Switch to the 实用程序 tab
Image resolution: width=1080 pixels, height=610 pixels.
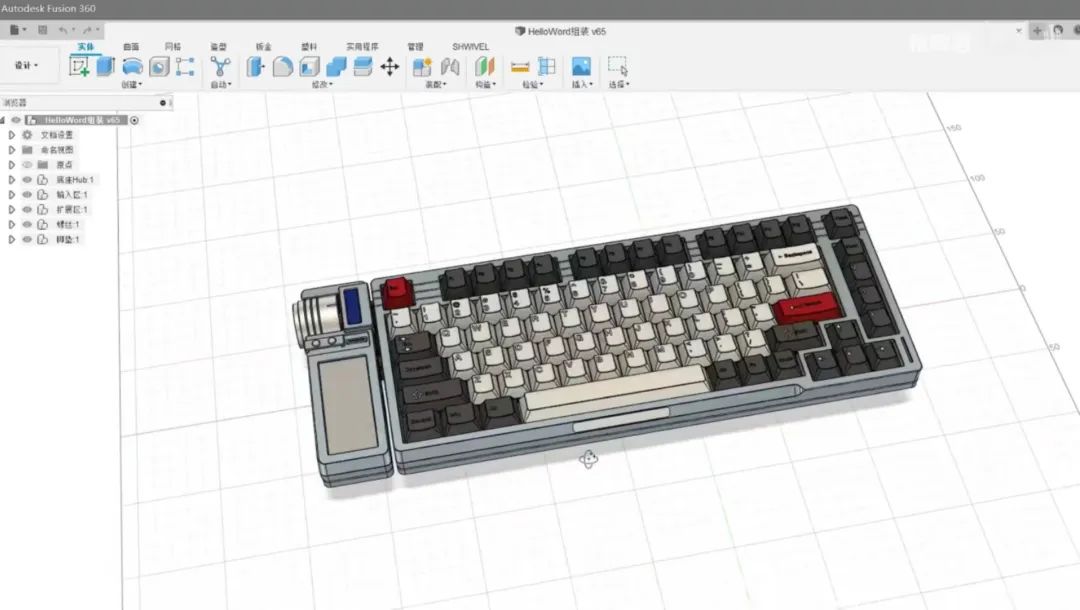pos(362,47)
